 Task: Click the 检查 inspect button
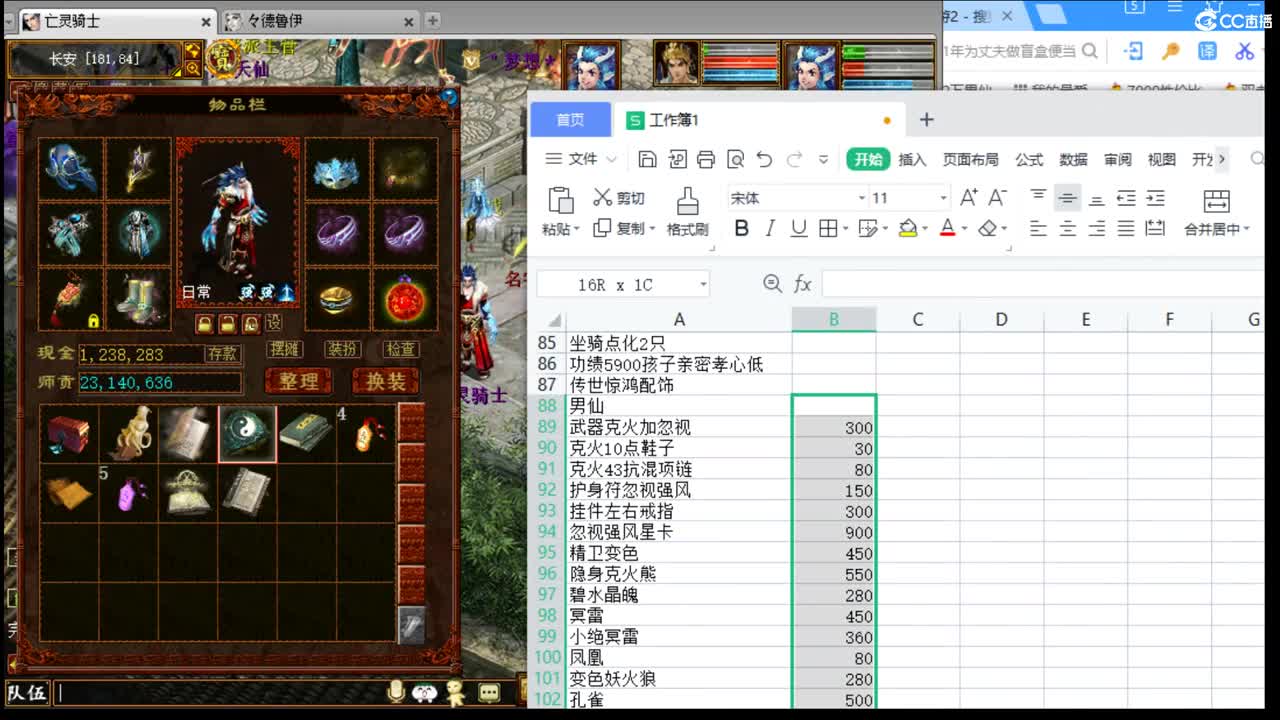[x=401, y=349]
